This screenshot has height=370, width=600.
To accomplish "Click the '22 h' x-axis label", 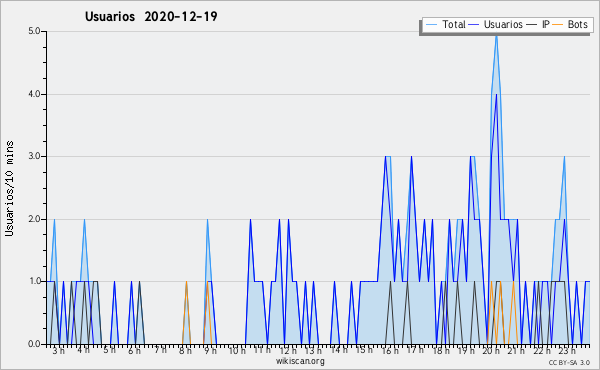I will pos(542,350).
